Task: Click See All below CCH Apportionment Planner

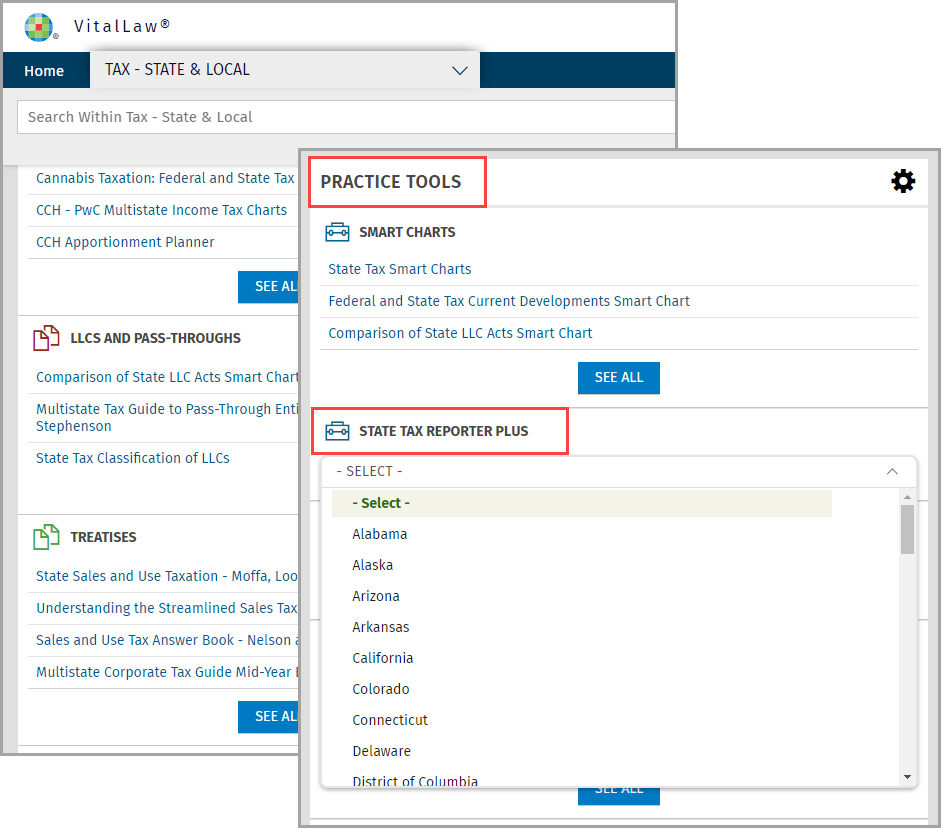Action: 268,287
